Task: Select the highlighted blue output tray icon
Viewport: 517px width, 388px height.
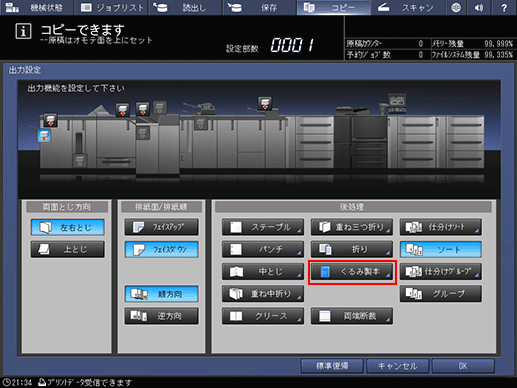Action: pos(44,136)
